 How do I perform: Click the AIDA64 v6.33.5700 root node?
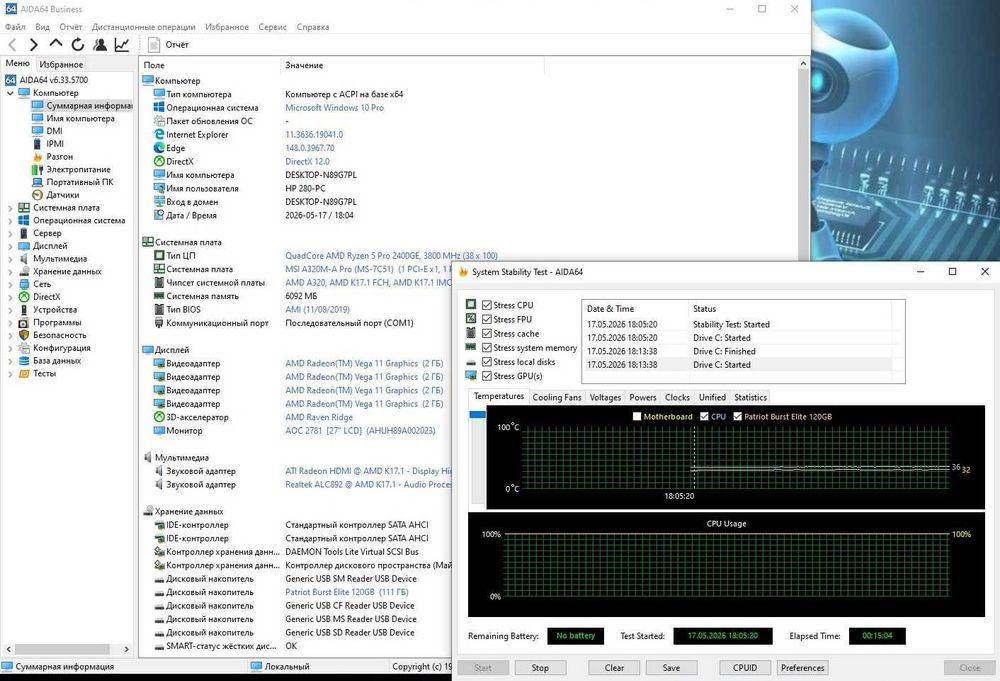click(x=54, y=80)
